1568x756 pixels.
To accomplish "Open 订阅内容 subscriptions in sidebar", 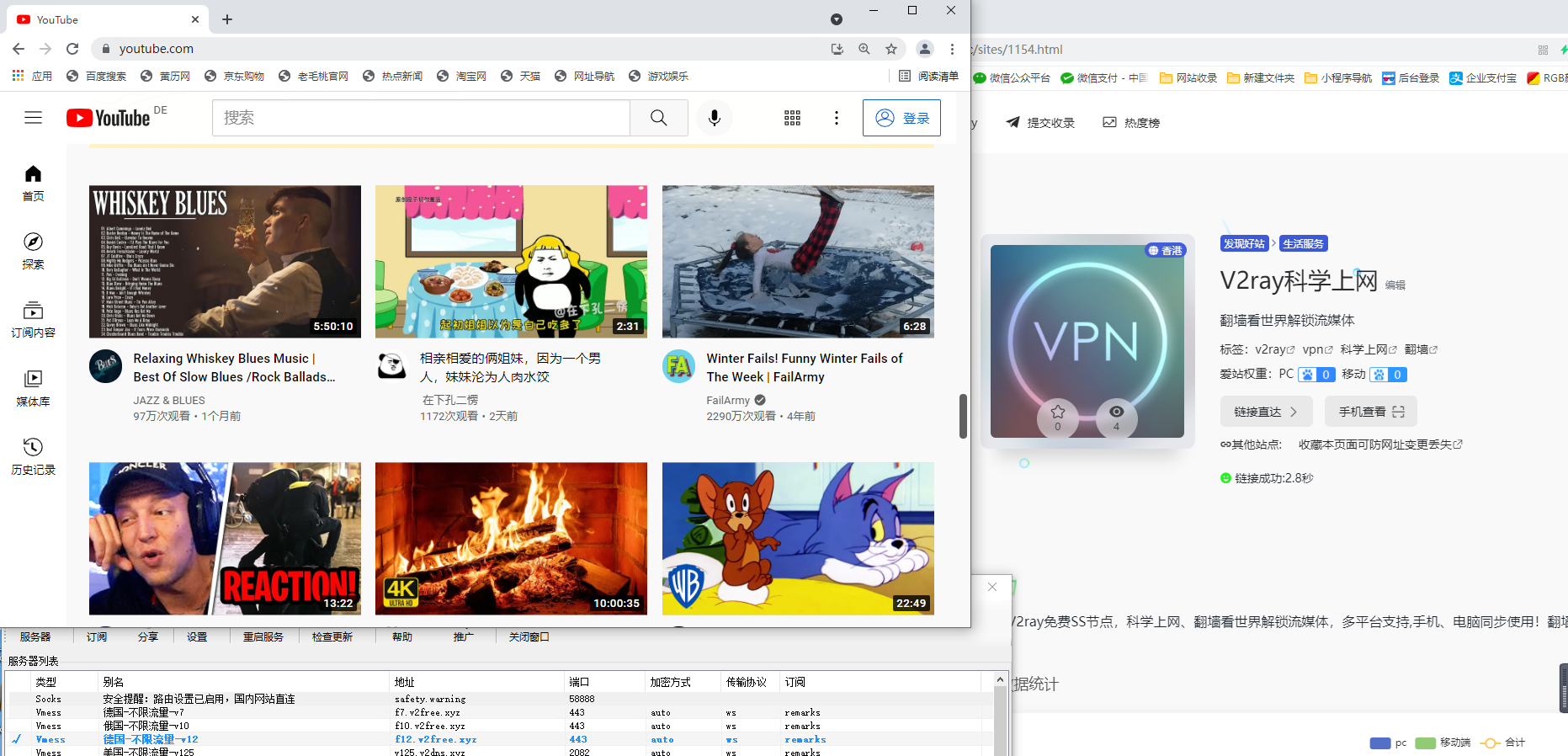I will (33, 320).
